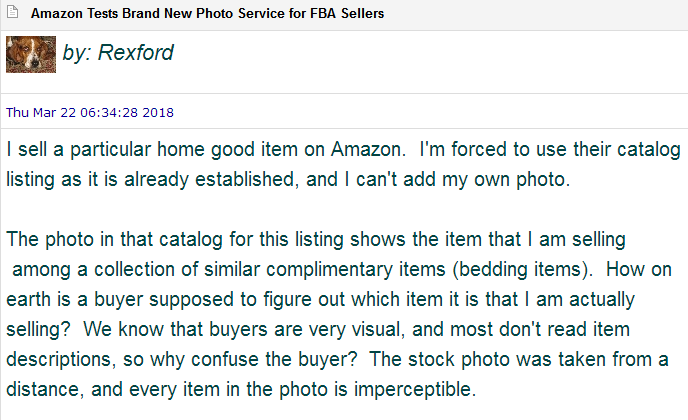Screen dimensions: 688x420
Task: Open the author name Rexford
Action: pos(135,53)
